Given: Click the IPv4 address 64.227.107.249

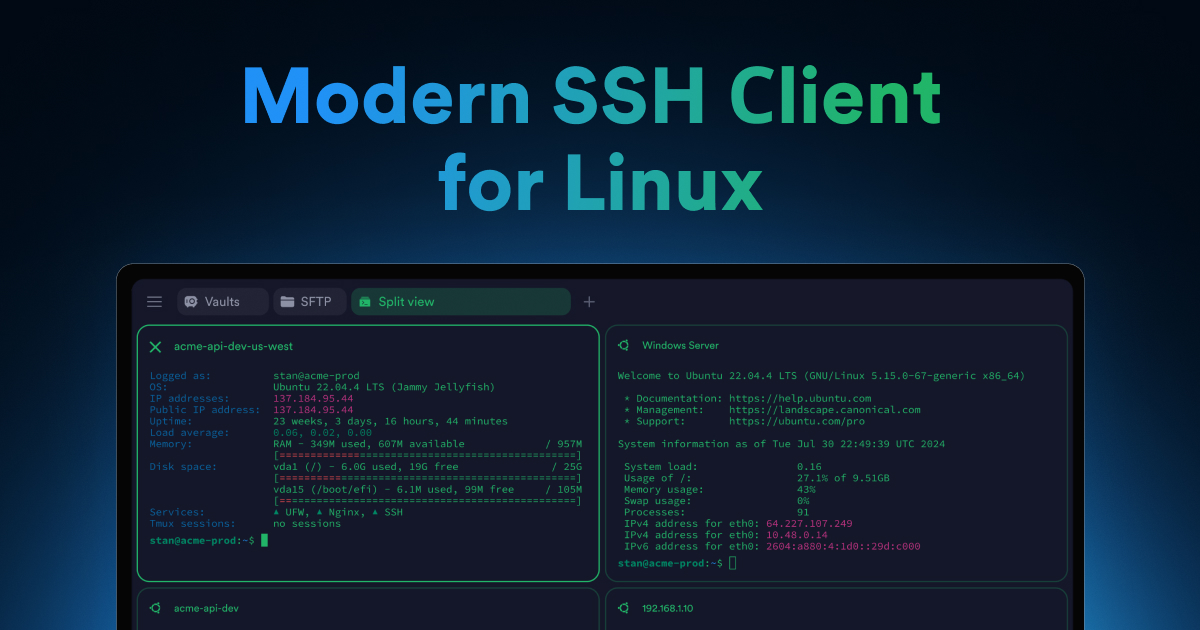Looking at the screenshot, I should click(809, 523).
